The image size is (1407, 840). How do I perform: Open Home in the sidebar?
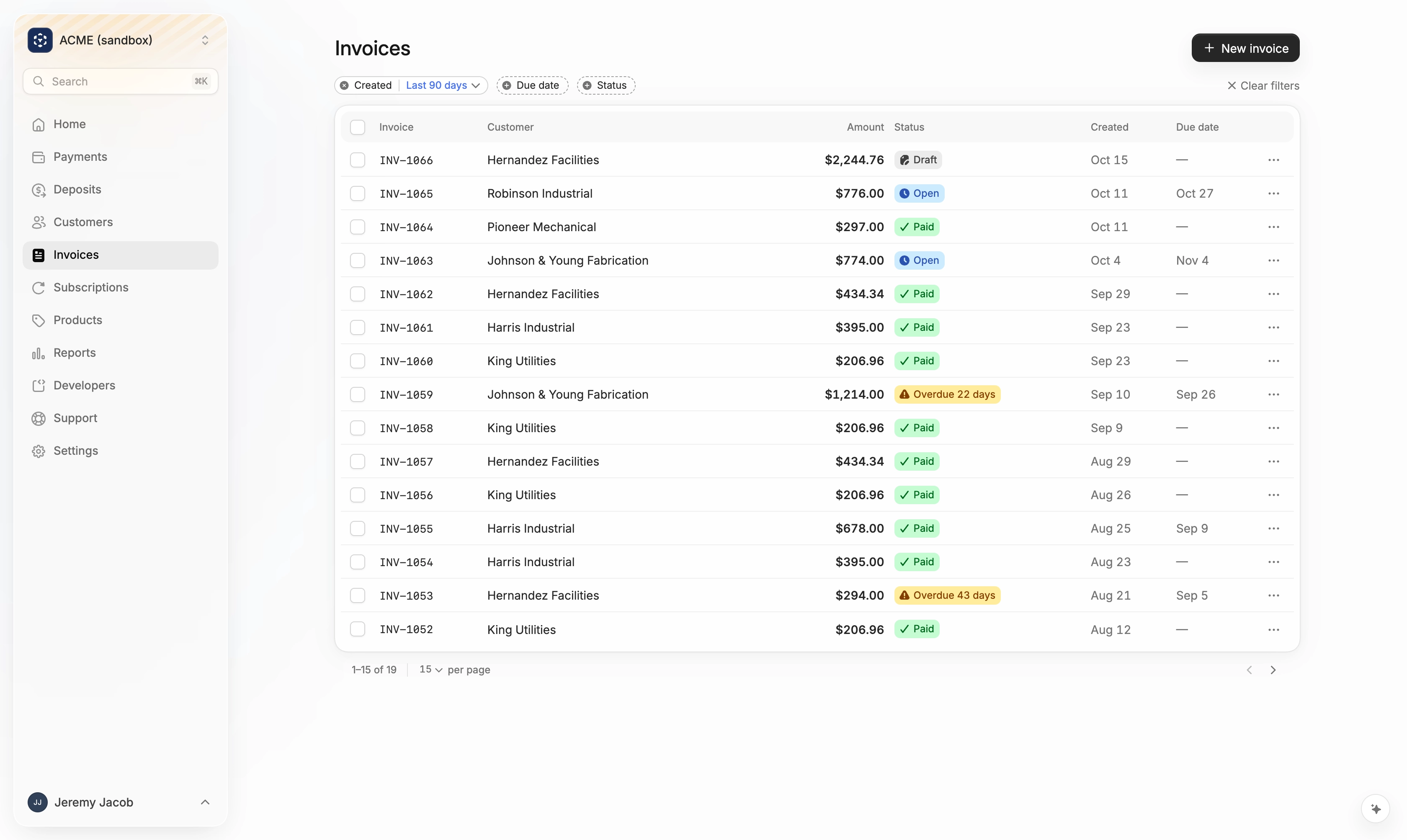pos(121,124)
